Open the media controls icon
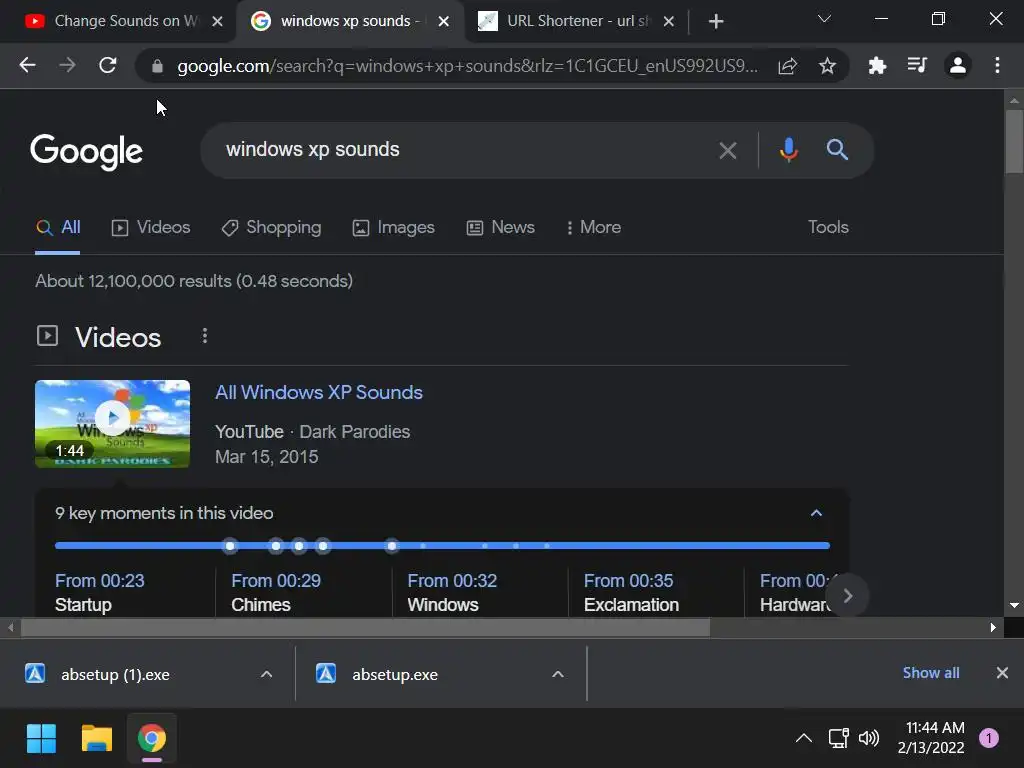The height and width of the screenshot is (768, 1024). point(917,65)
